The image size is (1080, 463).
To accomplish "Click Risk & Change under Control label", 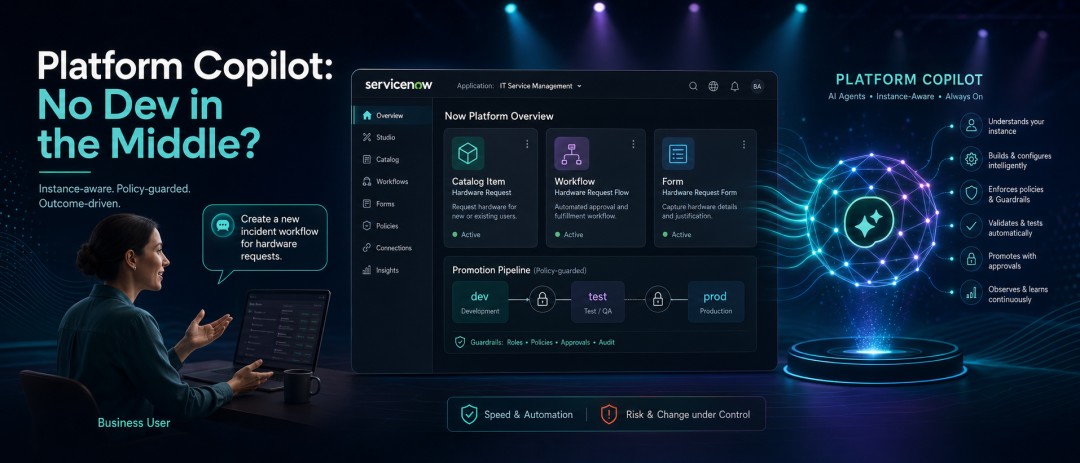I will tap(688, 415).
